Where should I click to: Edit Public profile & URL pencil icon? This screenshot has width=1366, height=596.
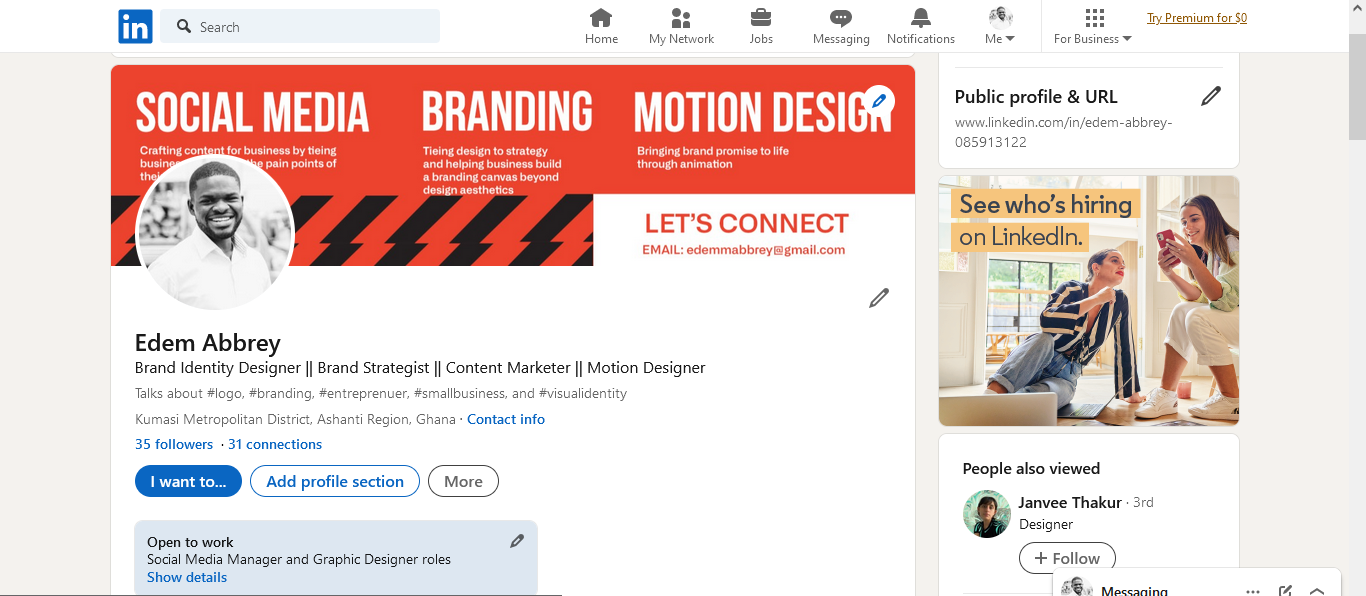(x=1211, y=96)
